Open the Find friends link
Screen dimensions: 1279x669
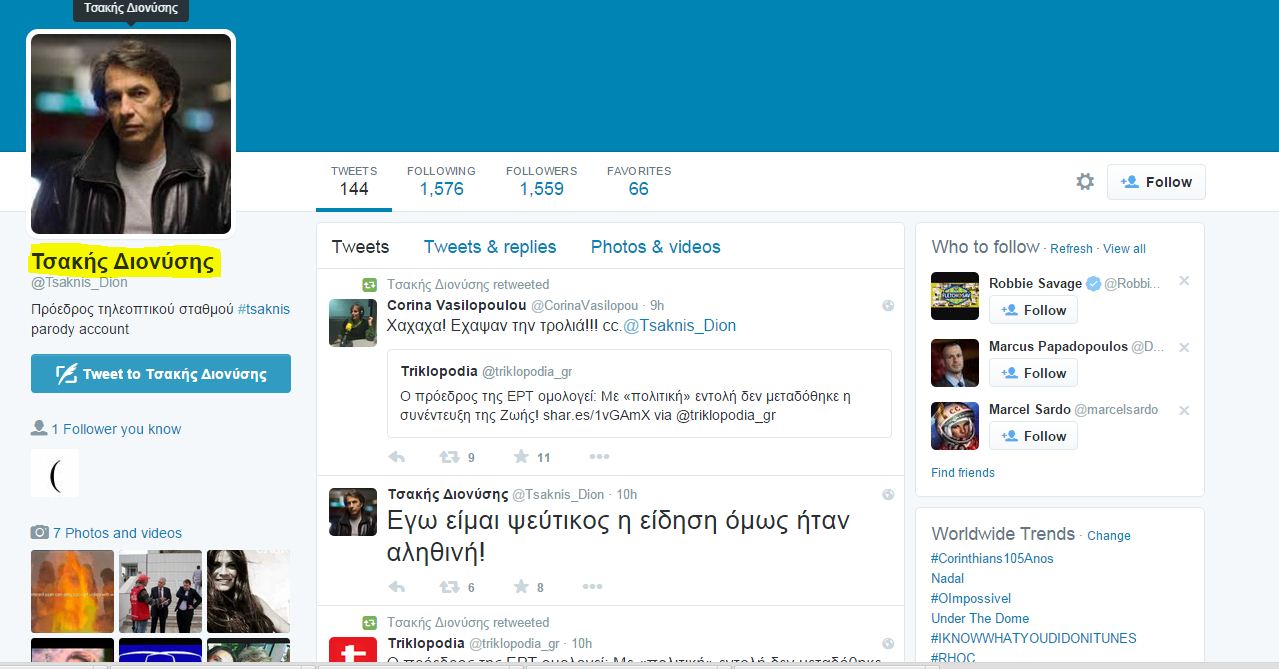tap(963, 473)
